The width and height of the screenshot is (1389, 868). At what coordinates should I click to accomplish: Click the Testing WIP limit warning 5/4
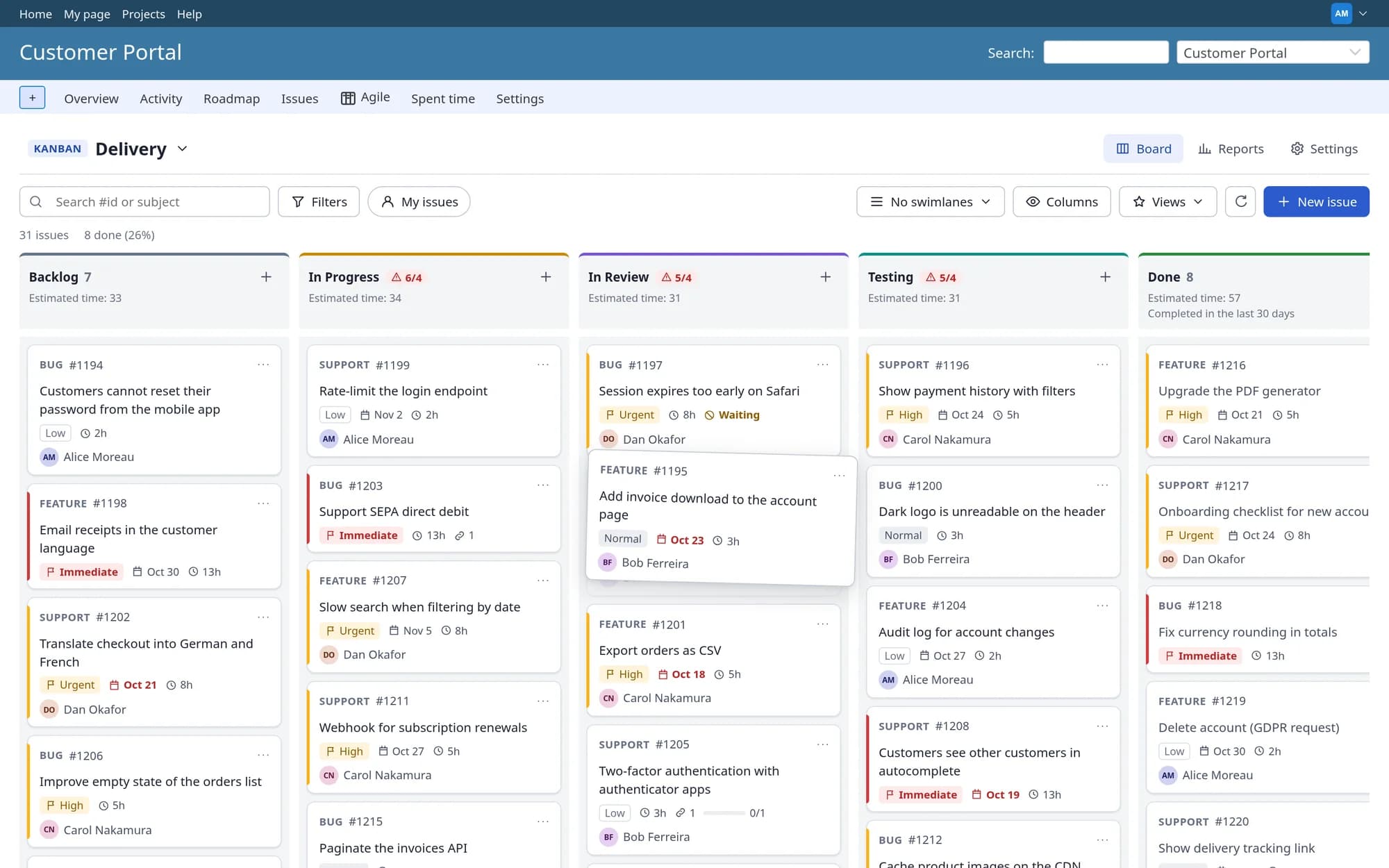pos(941,277)
